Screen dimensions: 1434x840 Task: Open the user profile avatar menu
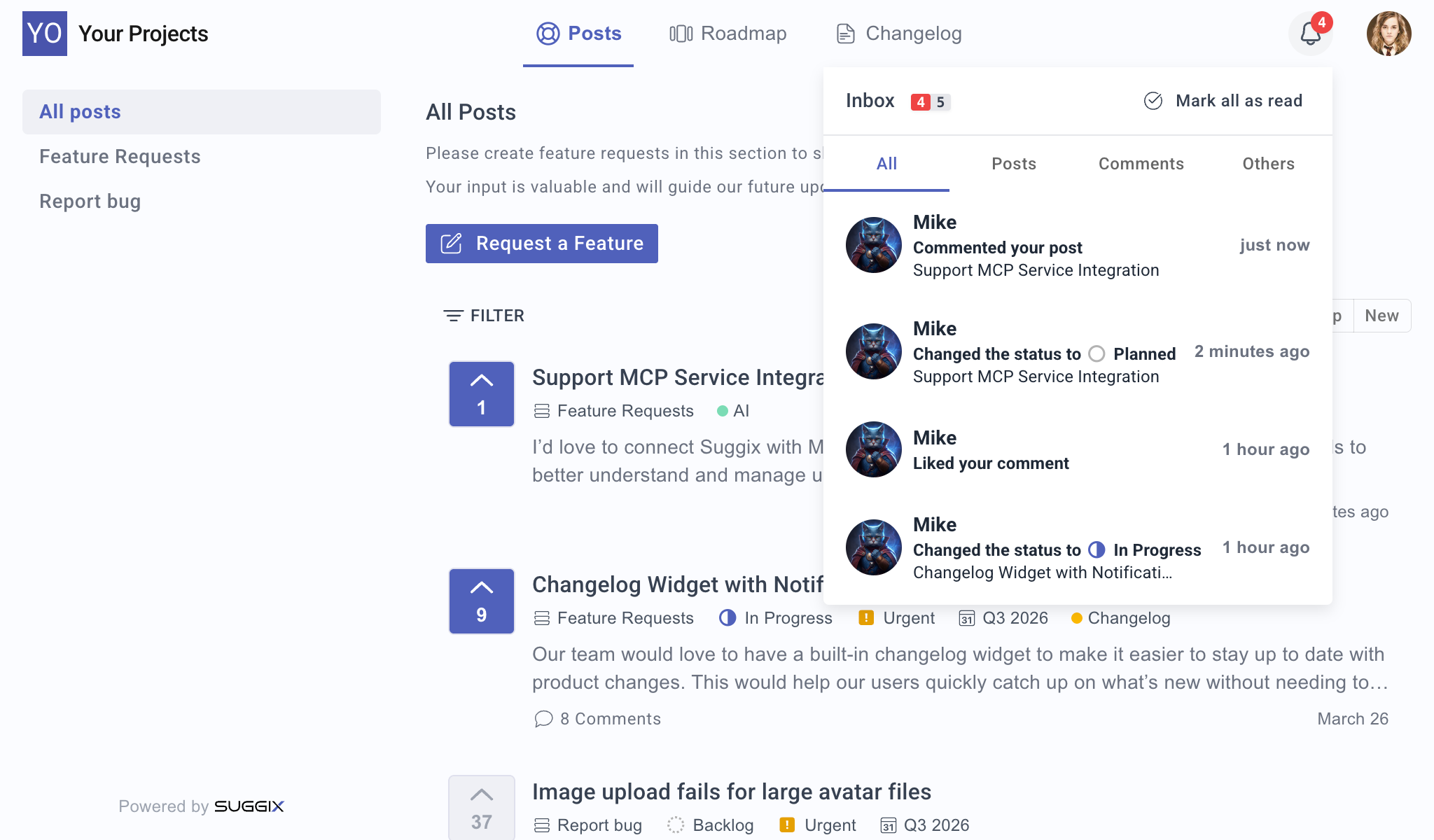[x=1388, y=34]
